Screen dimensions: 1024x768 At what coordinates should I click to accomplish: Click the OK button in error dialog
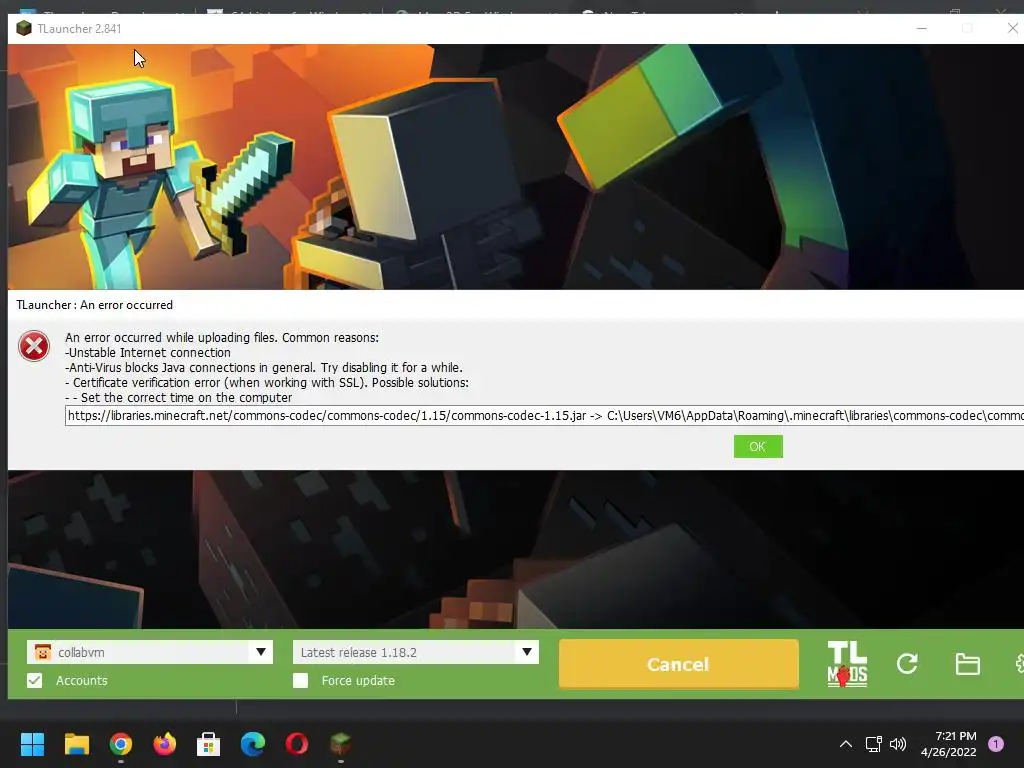click(x=758, y=447)
